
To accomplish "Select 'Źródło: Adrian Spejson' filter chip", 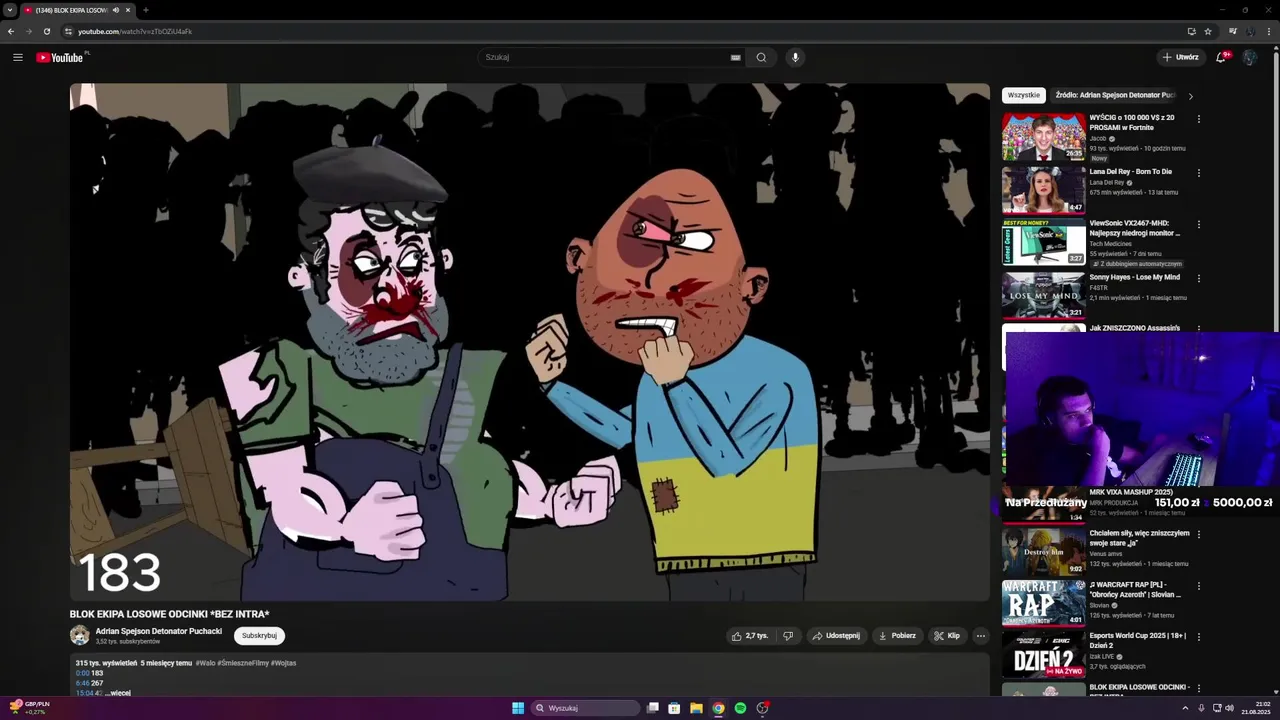I will pyautogui.click(x=1114, y=95).
